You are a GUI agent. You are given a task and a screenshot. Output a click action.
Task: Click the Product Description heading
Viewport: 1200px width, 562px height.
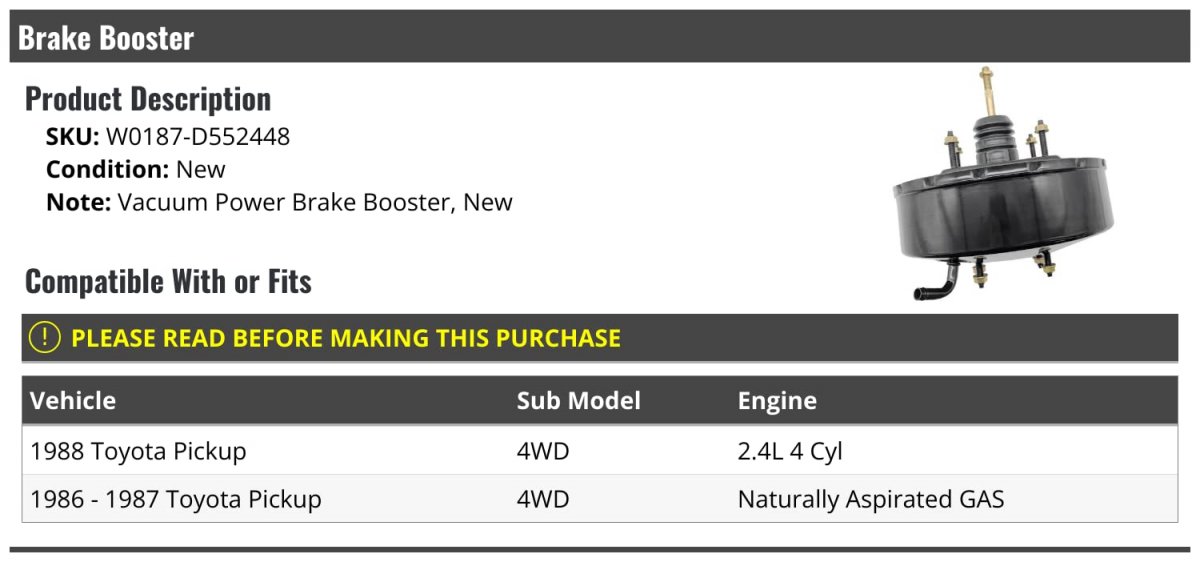coord(148,99)
